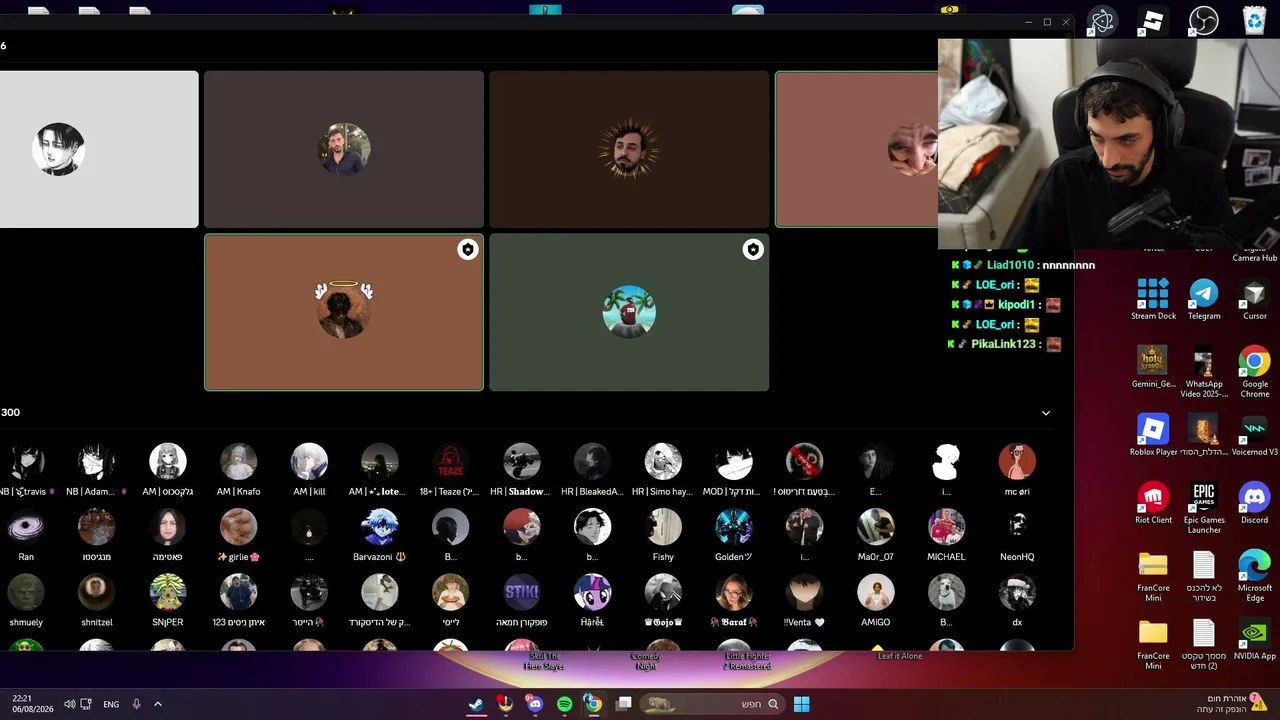The image size is (1280, 720).
Task: Click the taskbar search box
Action: 712,704
